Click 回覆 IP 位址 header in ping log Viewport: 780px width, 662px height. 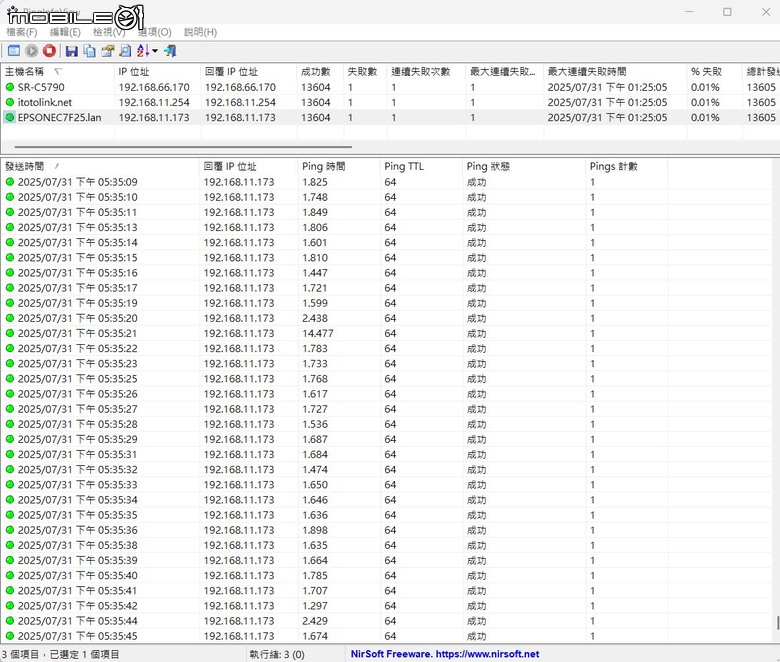point(248,167)
